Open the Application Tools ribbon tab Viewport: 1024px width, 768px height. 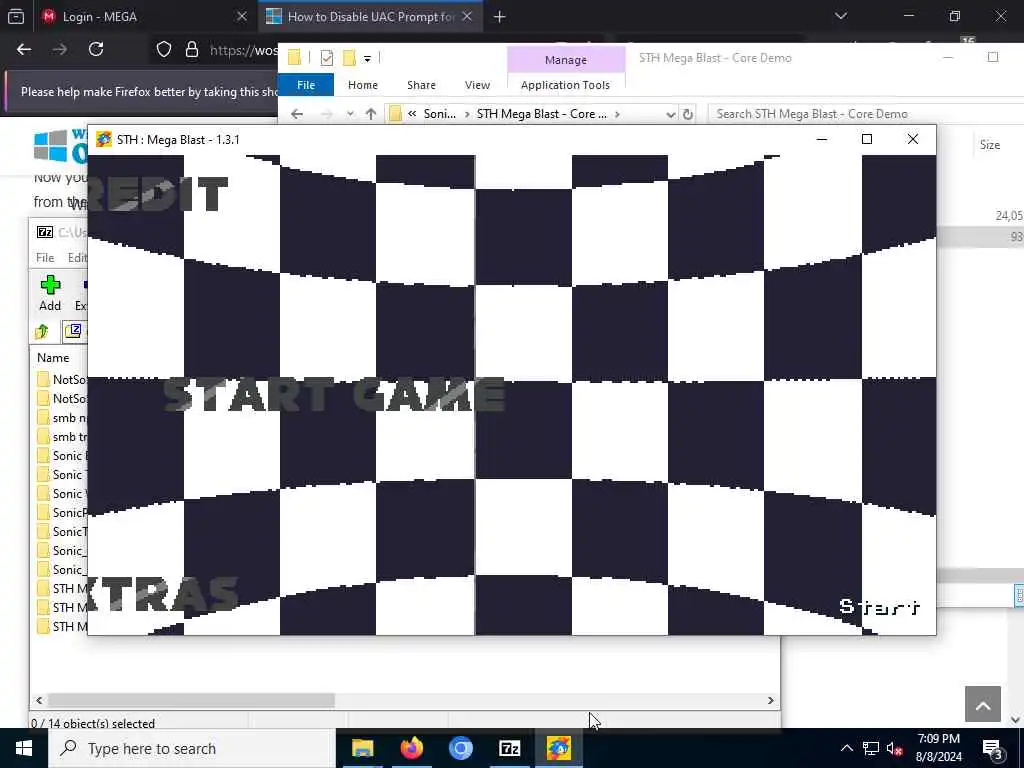coord(566,85)
